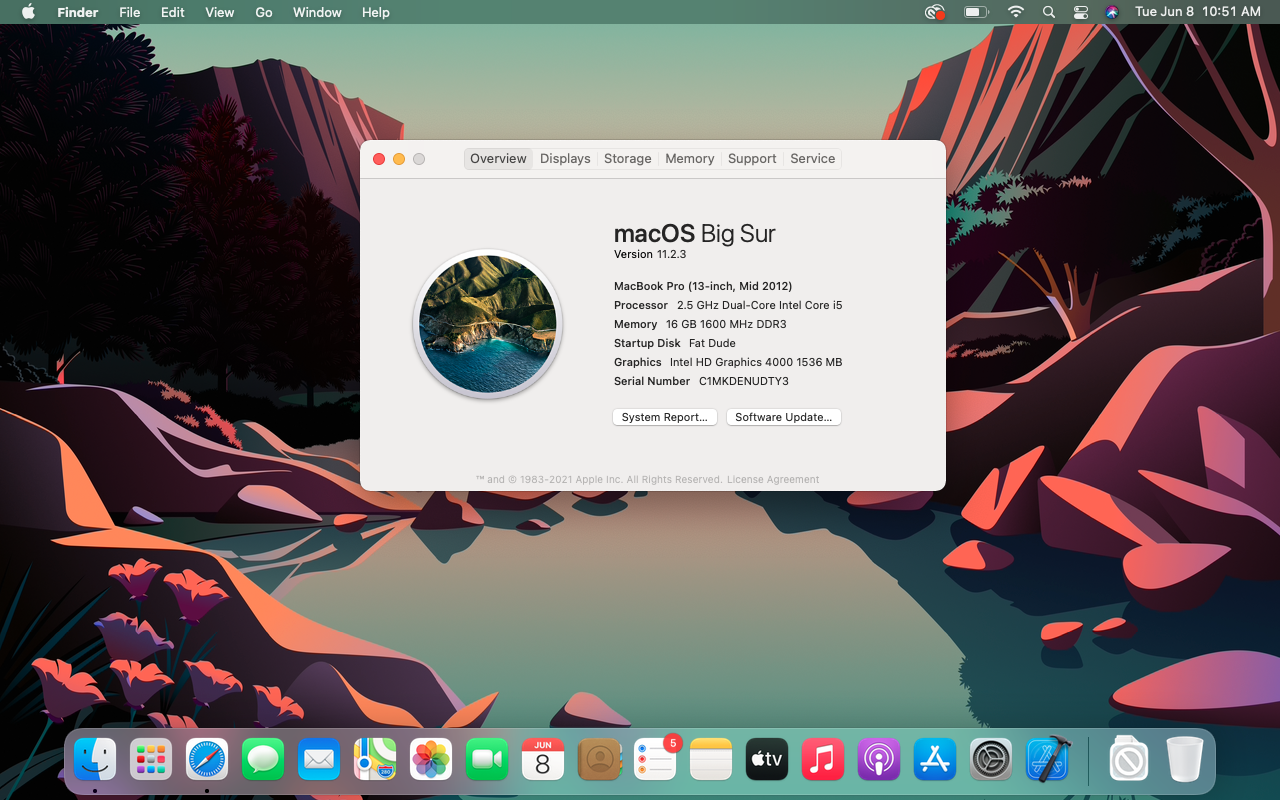Click the 16 GB 1600 MHz DDR3 text
1280x800 pixels.
(726, 324)
